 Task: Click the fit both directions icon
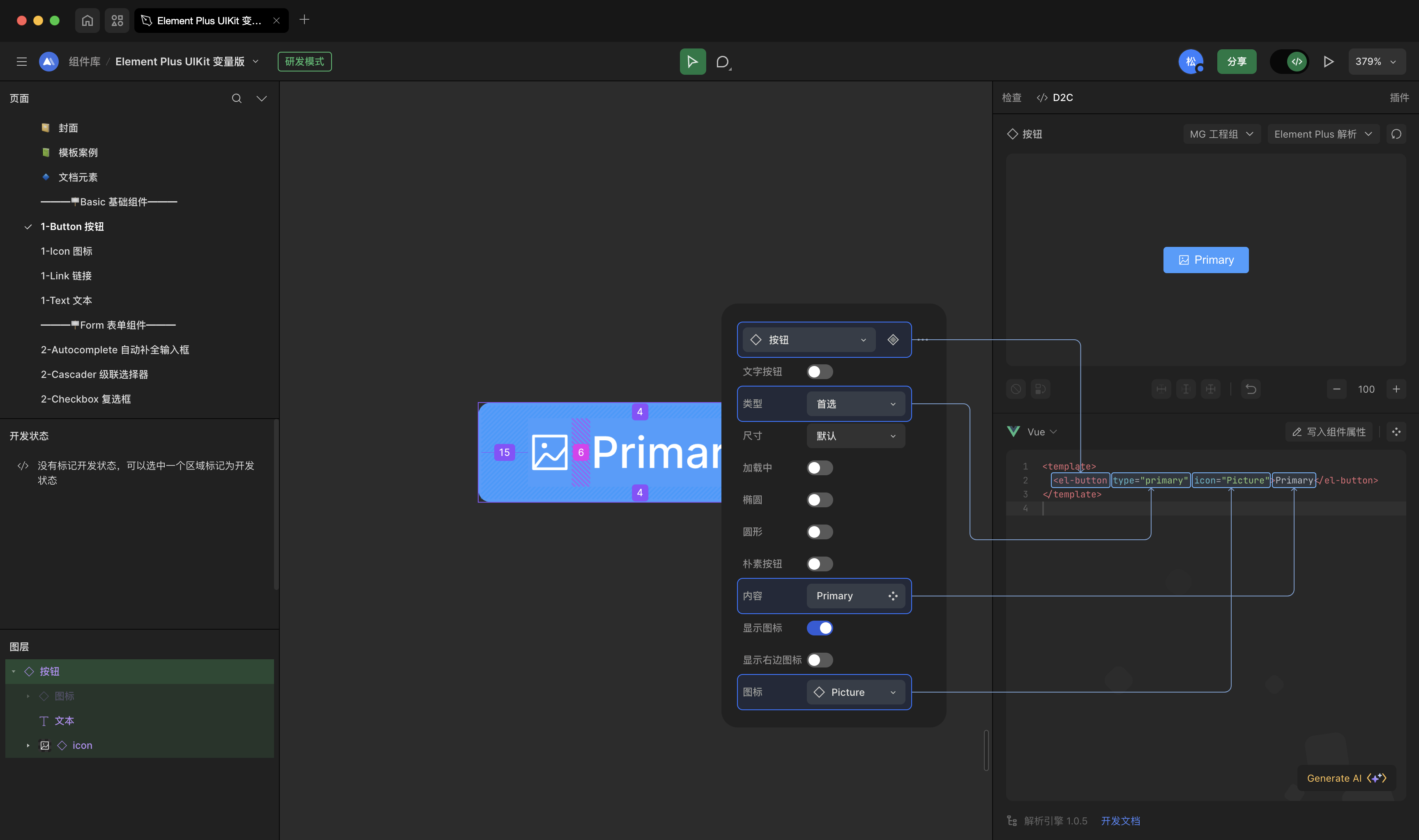coord(1210,389)
